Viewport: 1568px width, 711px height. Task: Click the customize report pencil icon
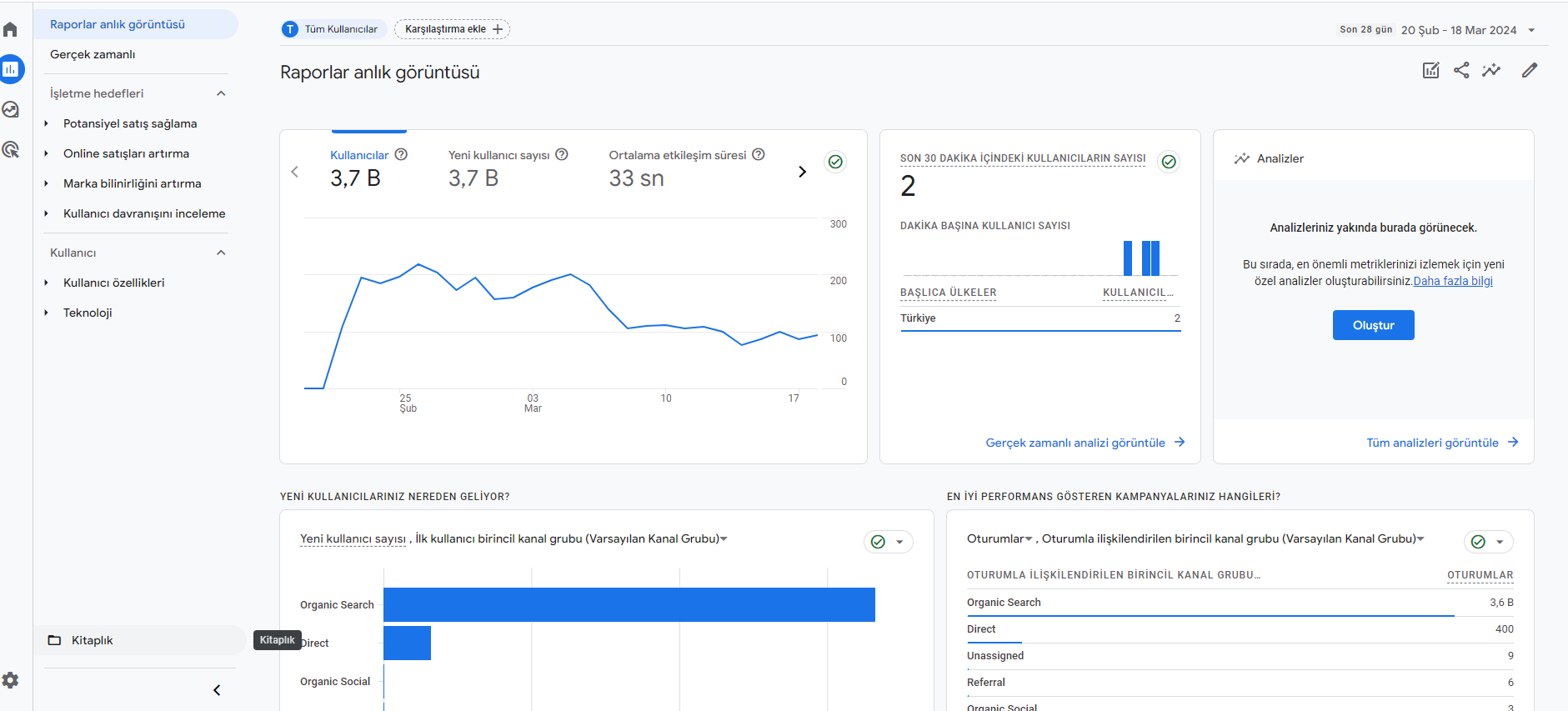pyautogui.click(x=1529, y=71)
